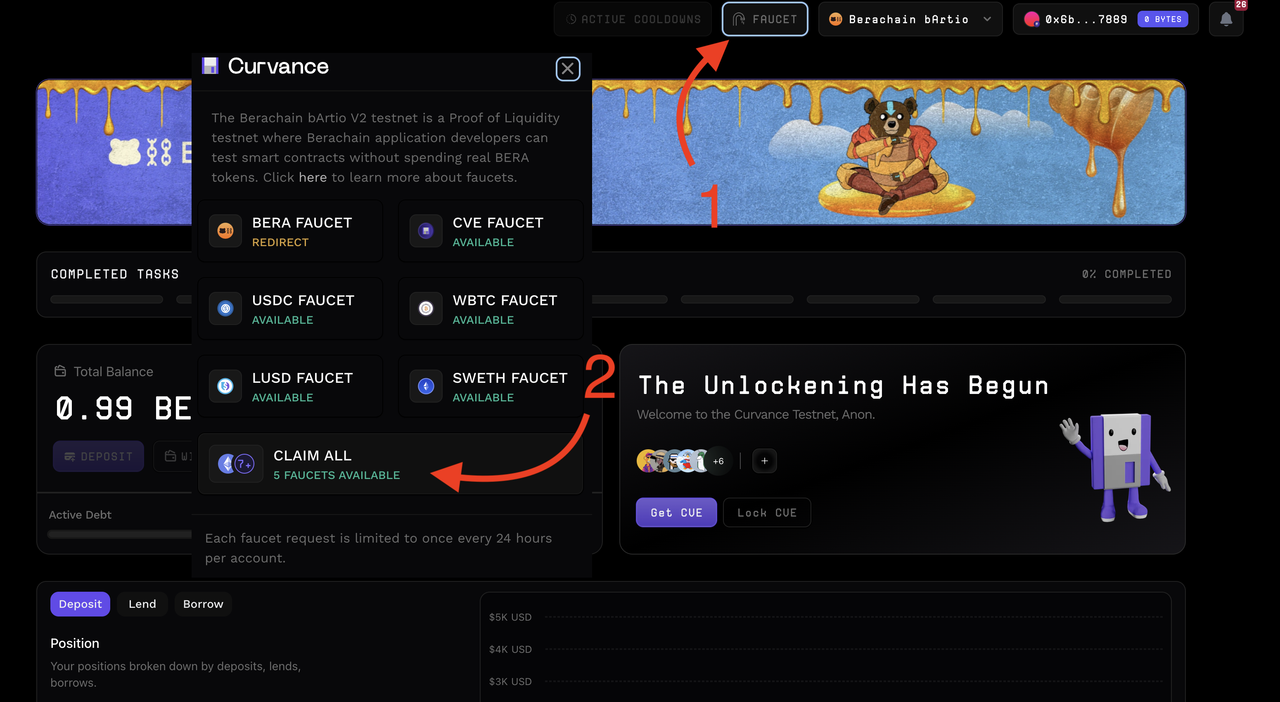Click the 5 FAUCETS AVAILABLE status text
This screenshot has height=702, width=1280.
(337, 475)
